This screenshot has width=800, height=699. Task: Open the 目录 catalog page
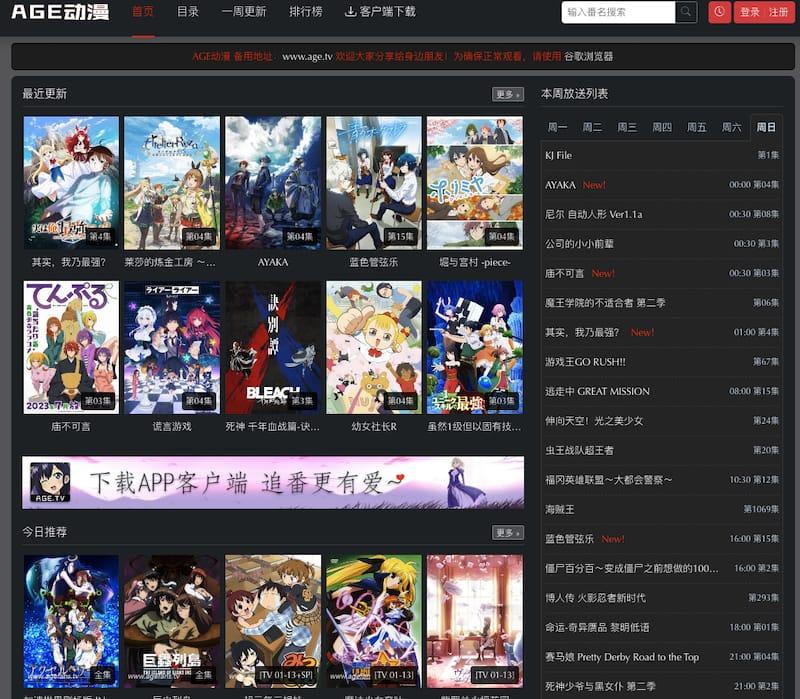[188, 12]
